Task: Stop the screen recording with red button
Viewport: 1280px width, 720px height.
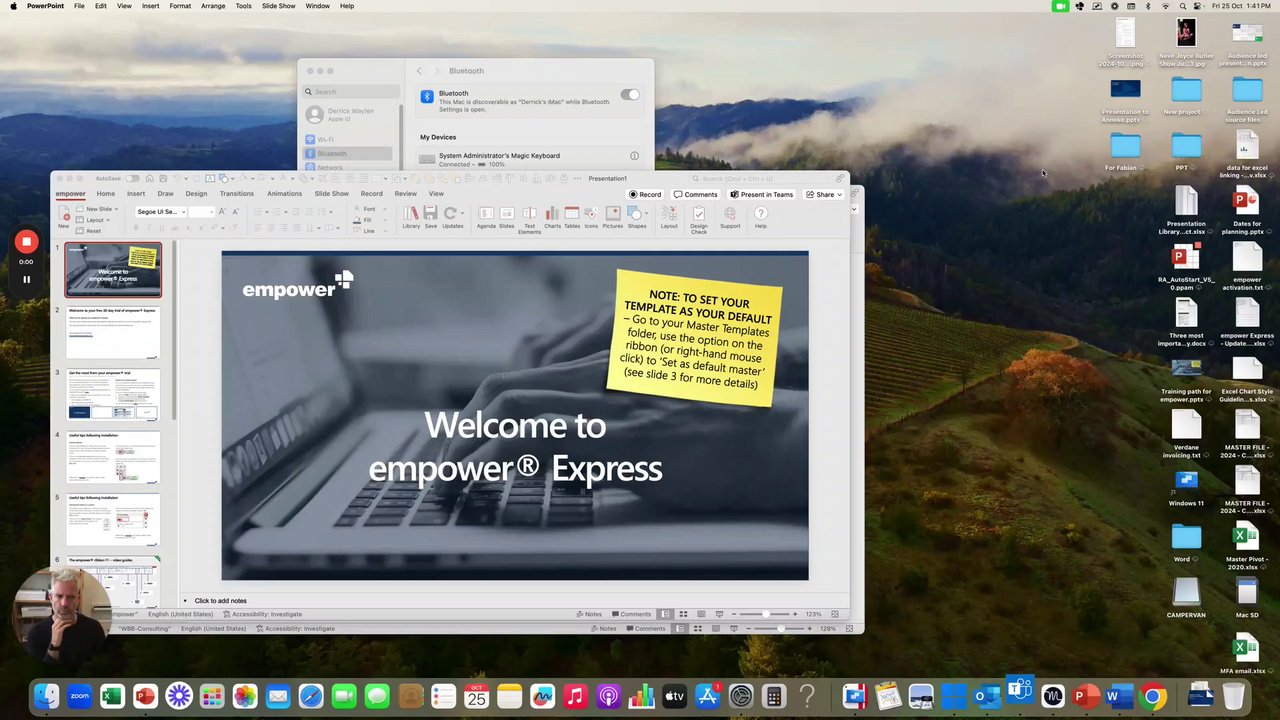Action: click(27, 242)
